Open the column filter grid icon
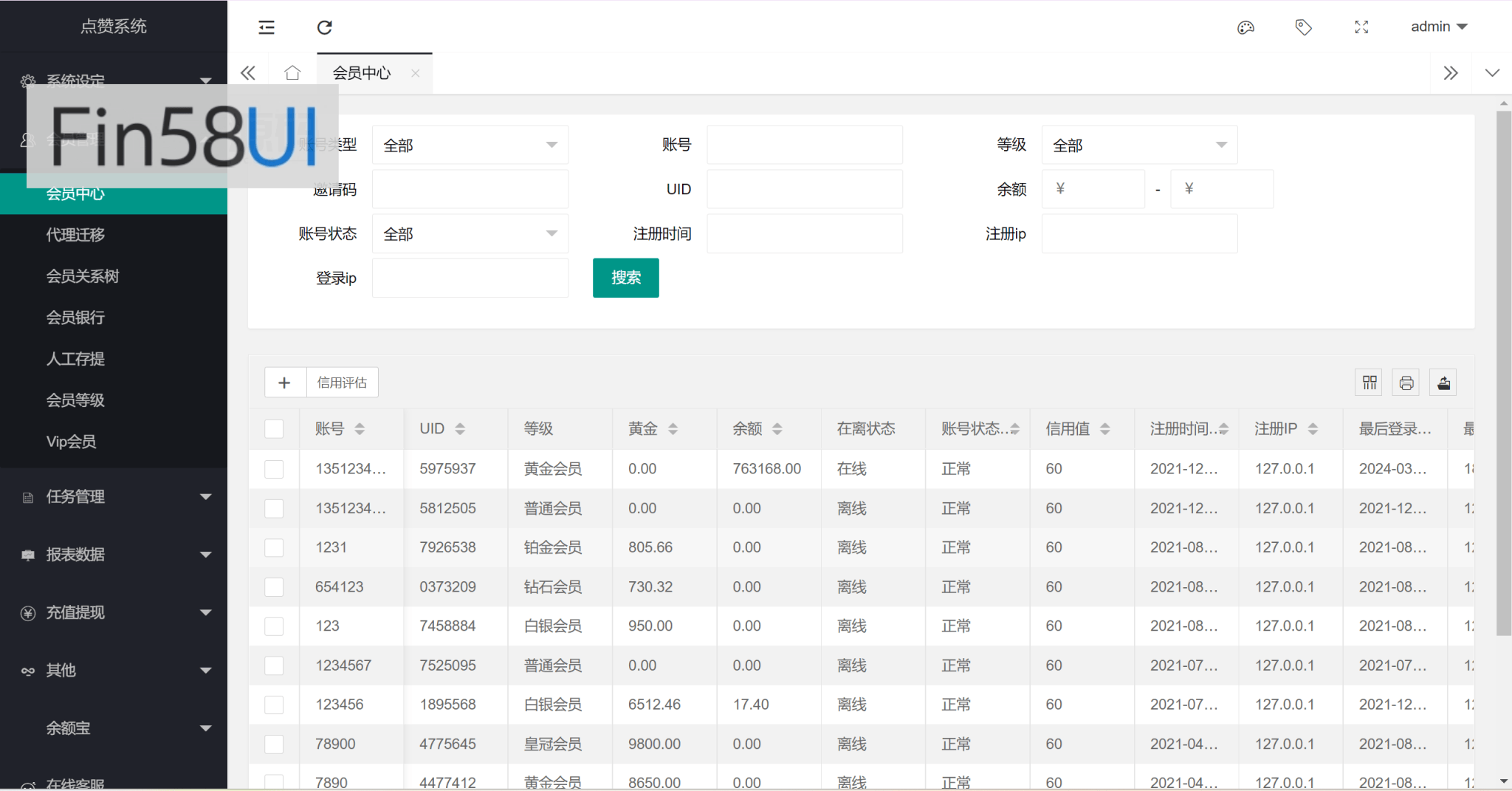Viewport: 1512px width, 791px height. click(x=1370, y=383)
